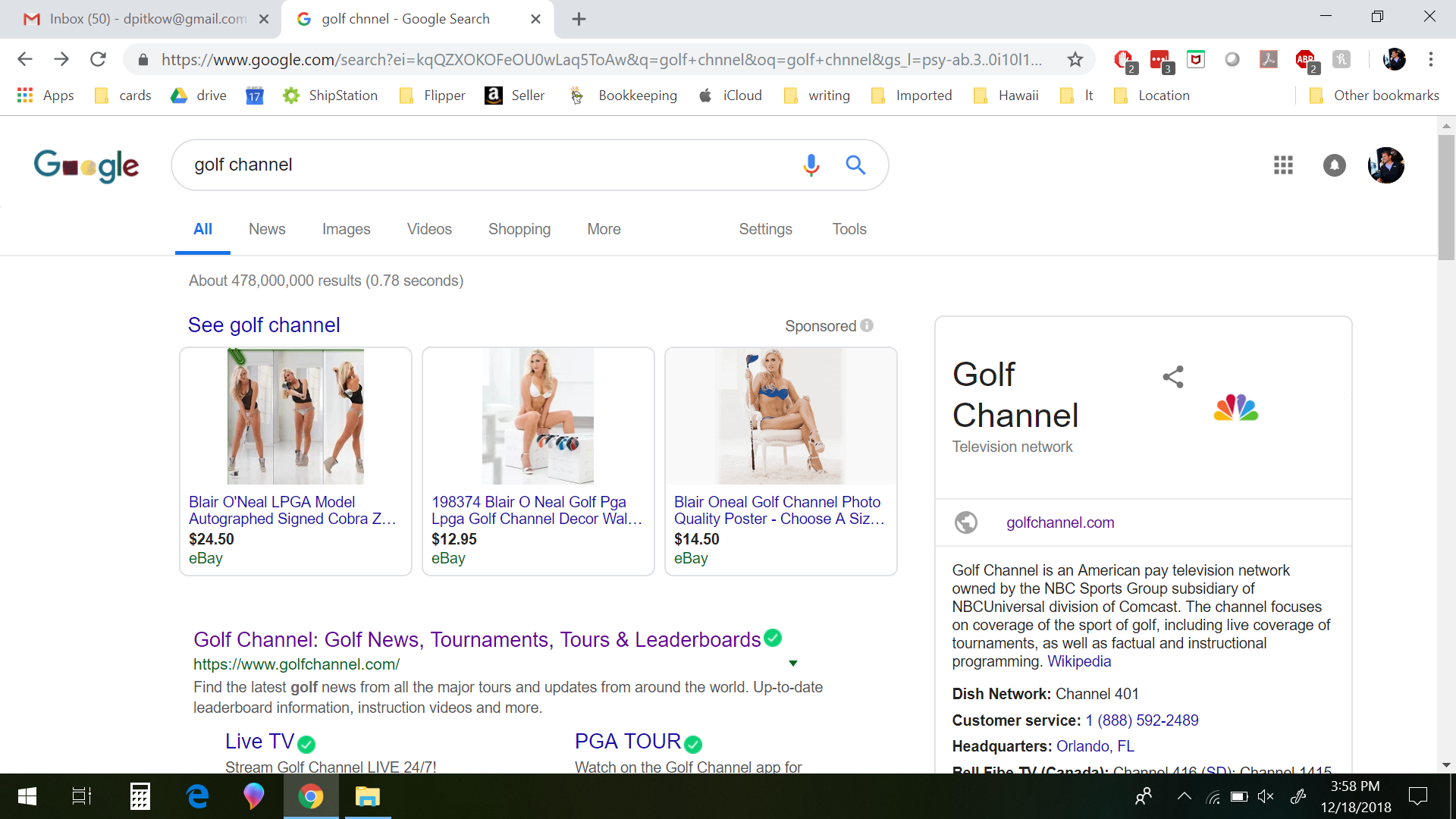1456x819 pixels.
Task: Open File Explorer from taskbar
Action: (367, 796)
